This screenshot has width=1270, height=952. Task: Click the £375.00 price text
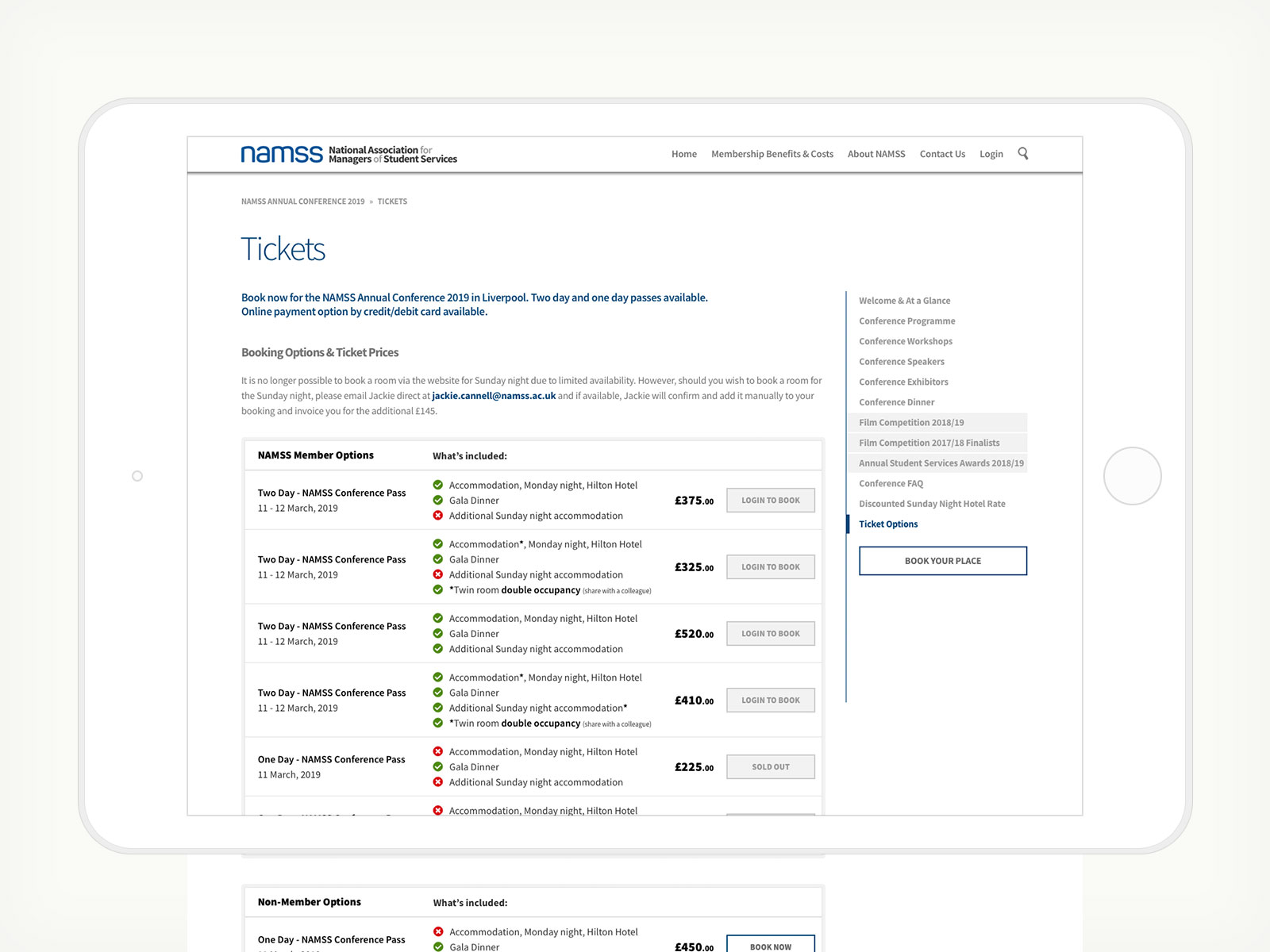(694, 501)
